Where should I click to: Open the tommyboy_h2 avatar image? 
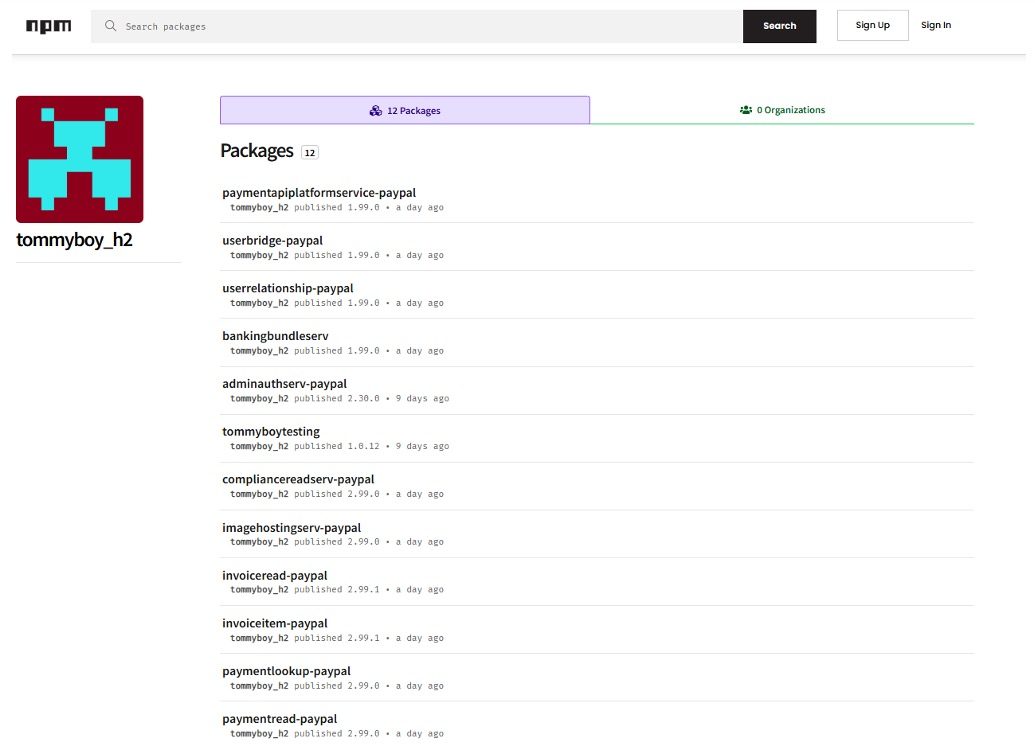pyautogui.click(x=80, y=159)
